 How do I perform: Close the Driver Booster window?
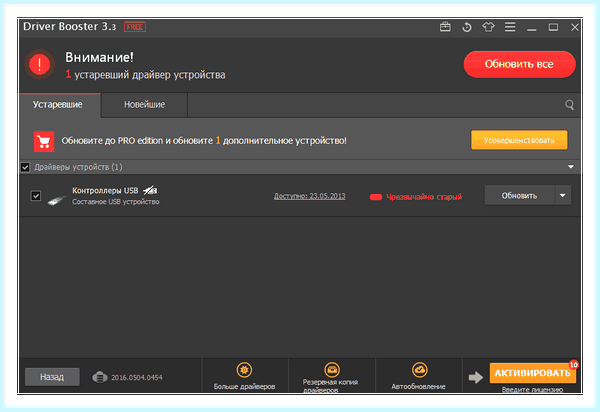click(575, 27)
